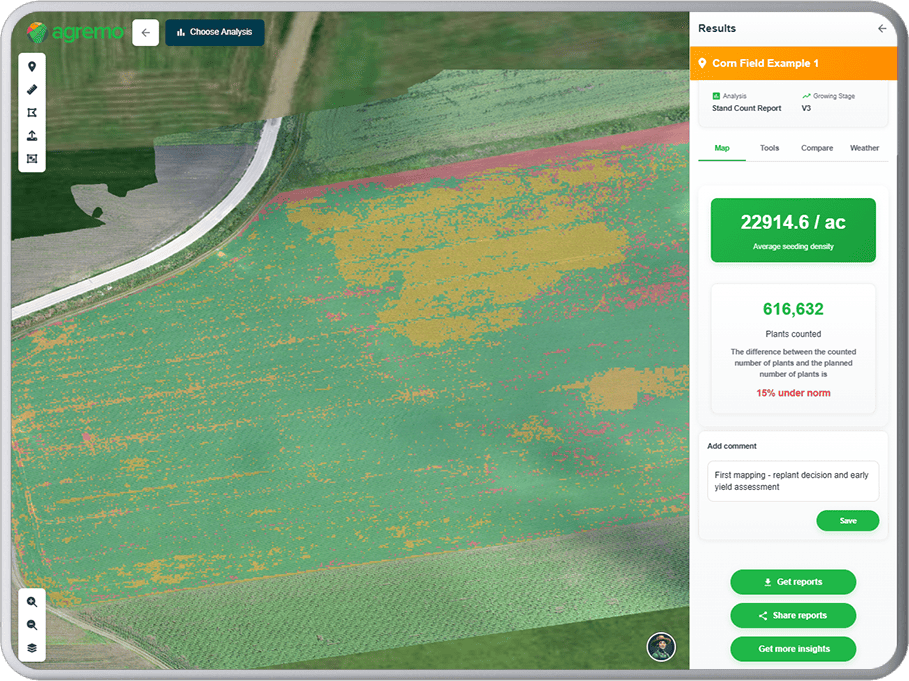This screenshot has height=681, width=909.
Task: Click Get more insights button
Action: point(793,649)
